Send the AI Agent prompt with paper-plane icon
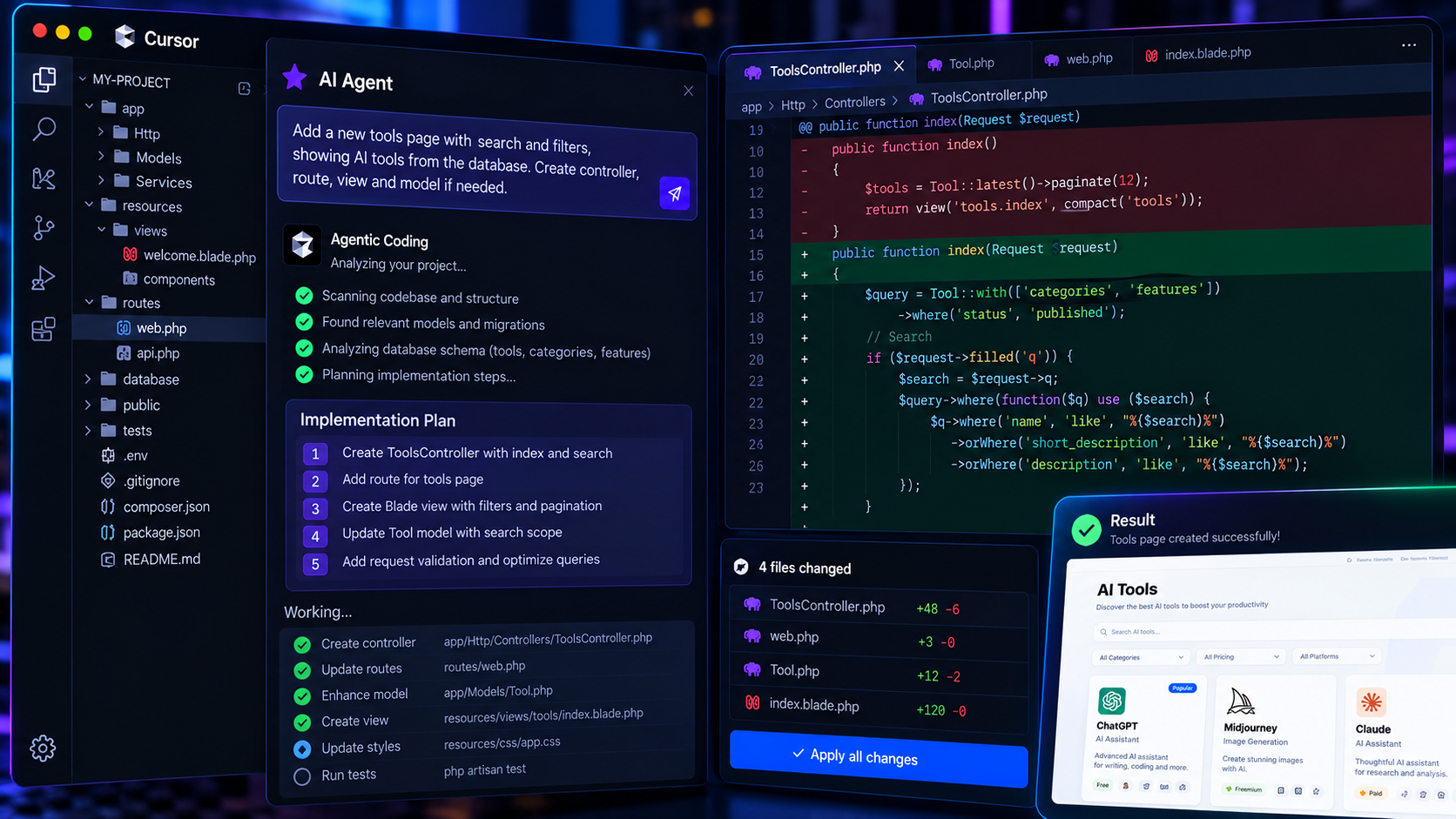 tap(675, 193)
